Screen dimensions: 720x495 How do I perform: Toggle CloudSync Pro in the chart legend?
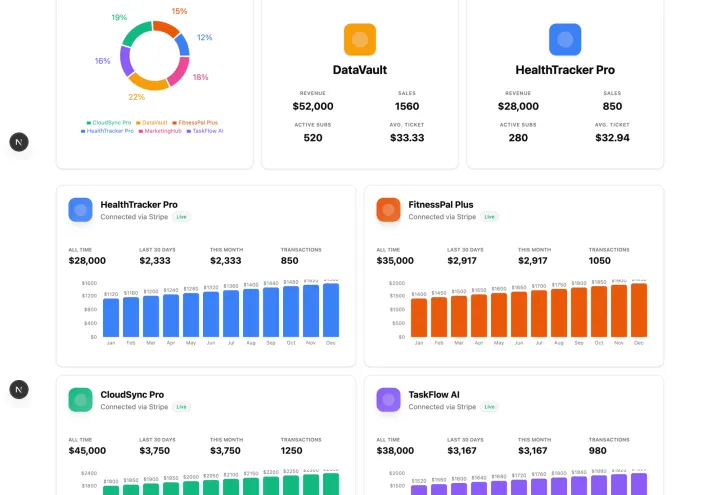tap(109, 123)
